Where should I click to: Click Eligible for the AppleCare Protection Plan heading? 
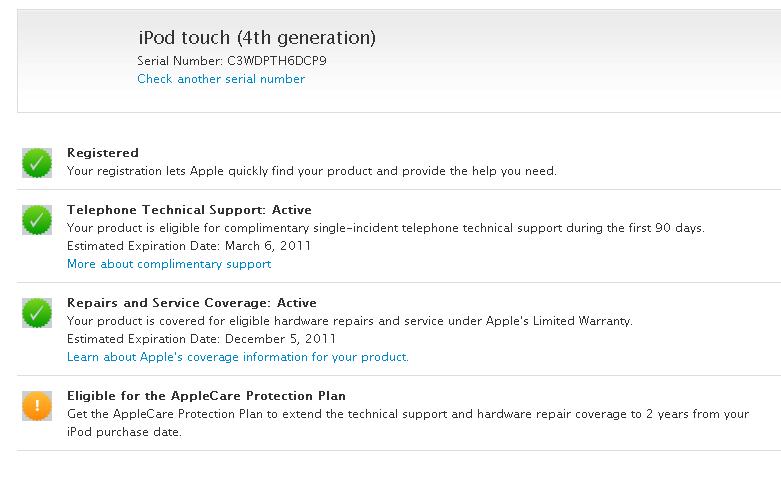pos(206,396)
